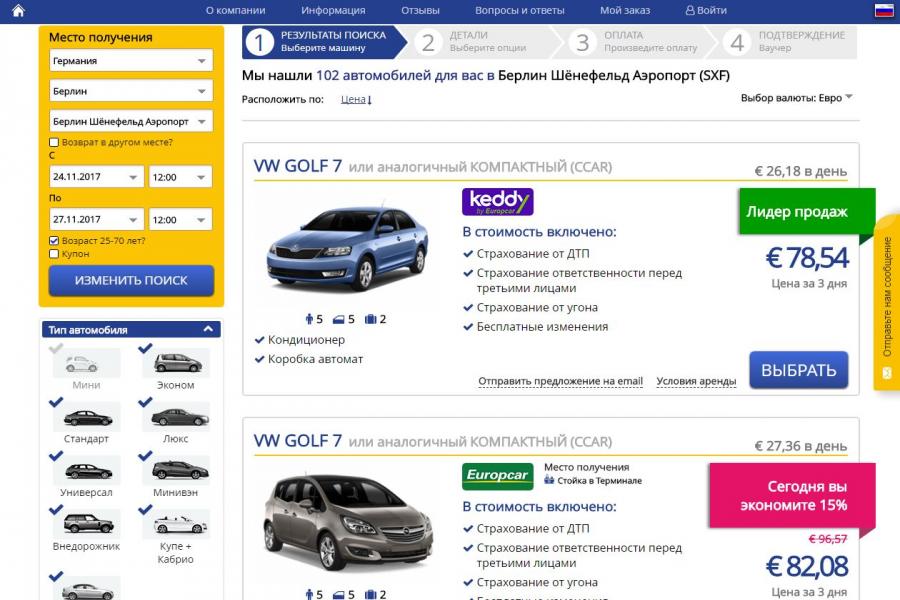Select the Эконом car type icon
This screenshot has width=900, height=600.
click(x=177, y=363)
